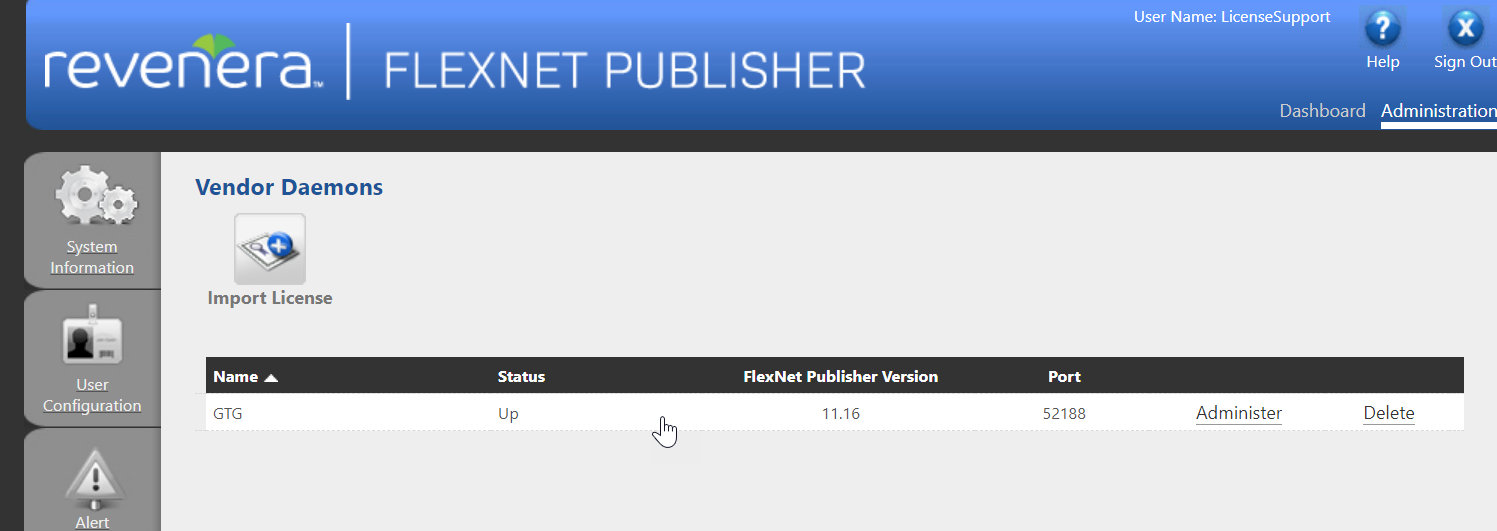Select the GTG daemon name cell
The image size is (1497, 531).
(228, 413)
